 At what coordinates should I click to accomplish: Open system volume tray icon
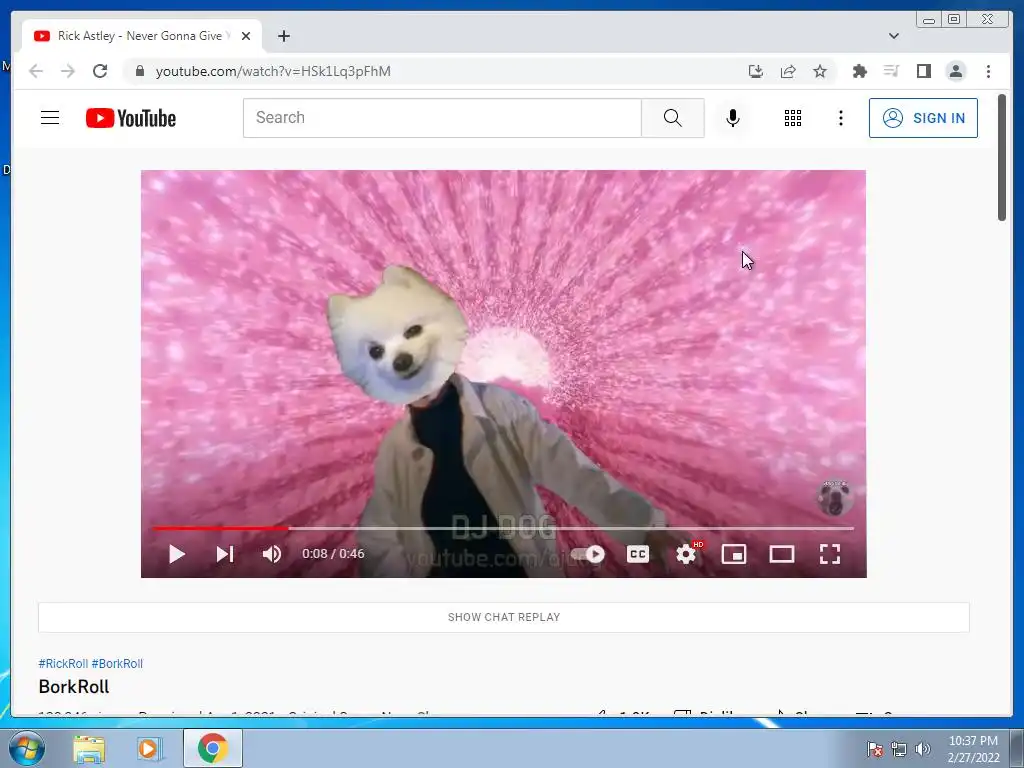tap(922, 749)
